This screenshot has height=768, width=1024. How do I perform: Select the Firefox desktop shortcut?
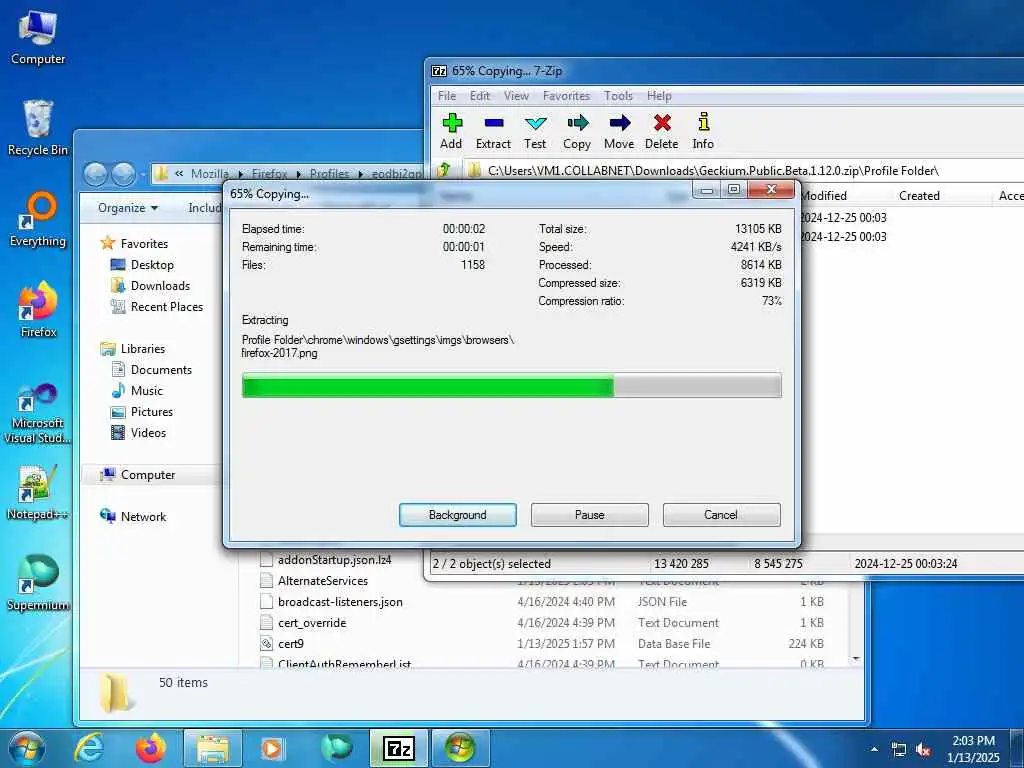point(38,310)
